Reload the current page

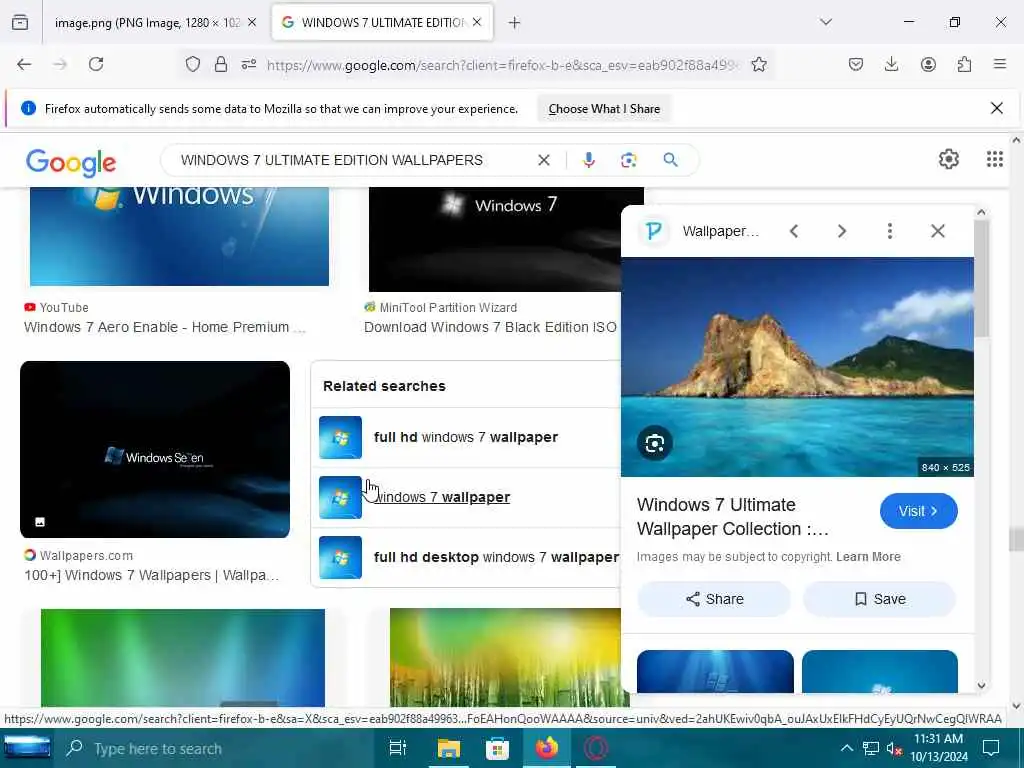96,64
